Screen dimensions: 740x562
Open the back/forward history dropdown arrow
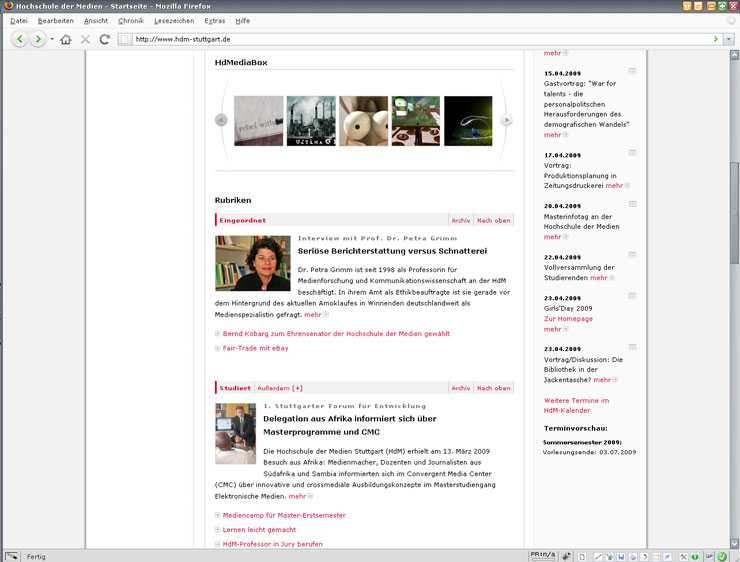click(x=52, y=39)
